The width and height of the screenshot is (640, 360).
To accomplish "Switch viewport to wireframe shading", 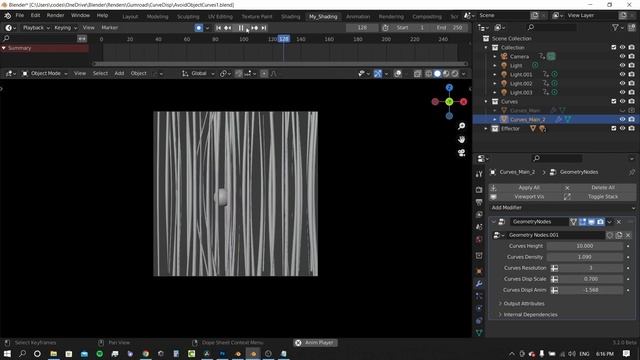I will [x=429, y=73].
